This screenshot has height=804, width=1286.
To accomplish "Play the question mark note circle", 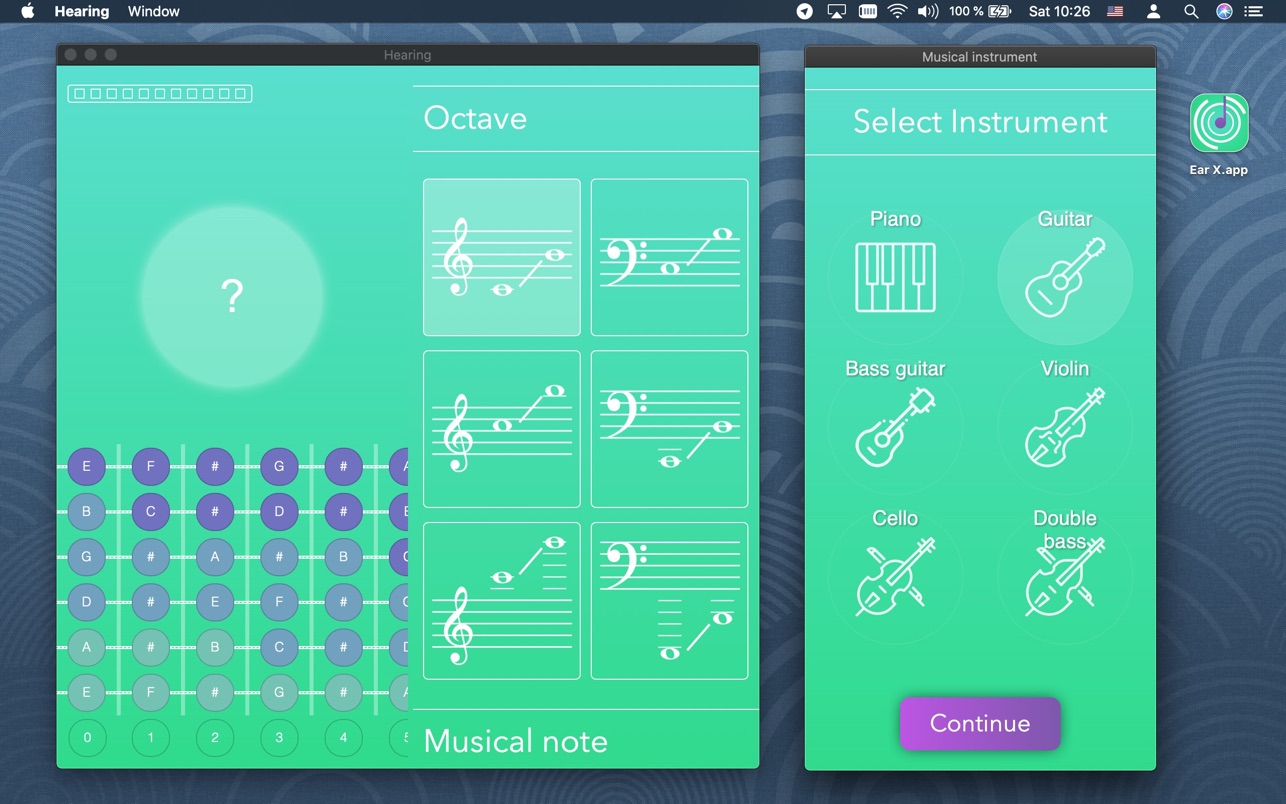I will [232, 296].
